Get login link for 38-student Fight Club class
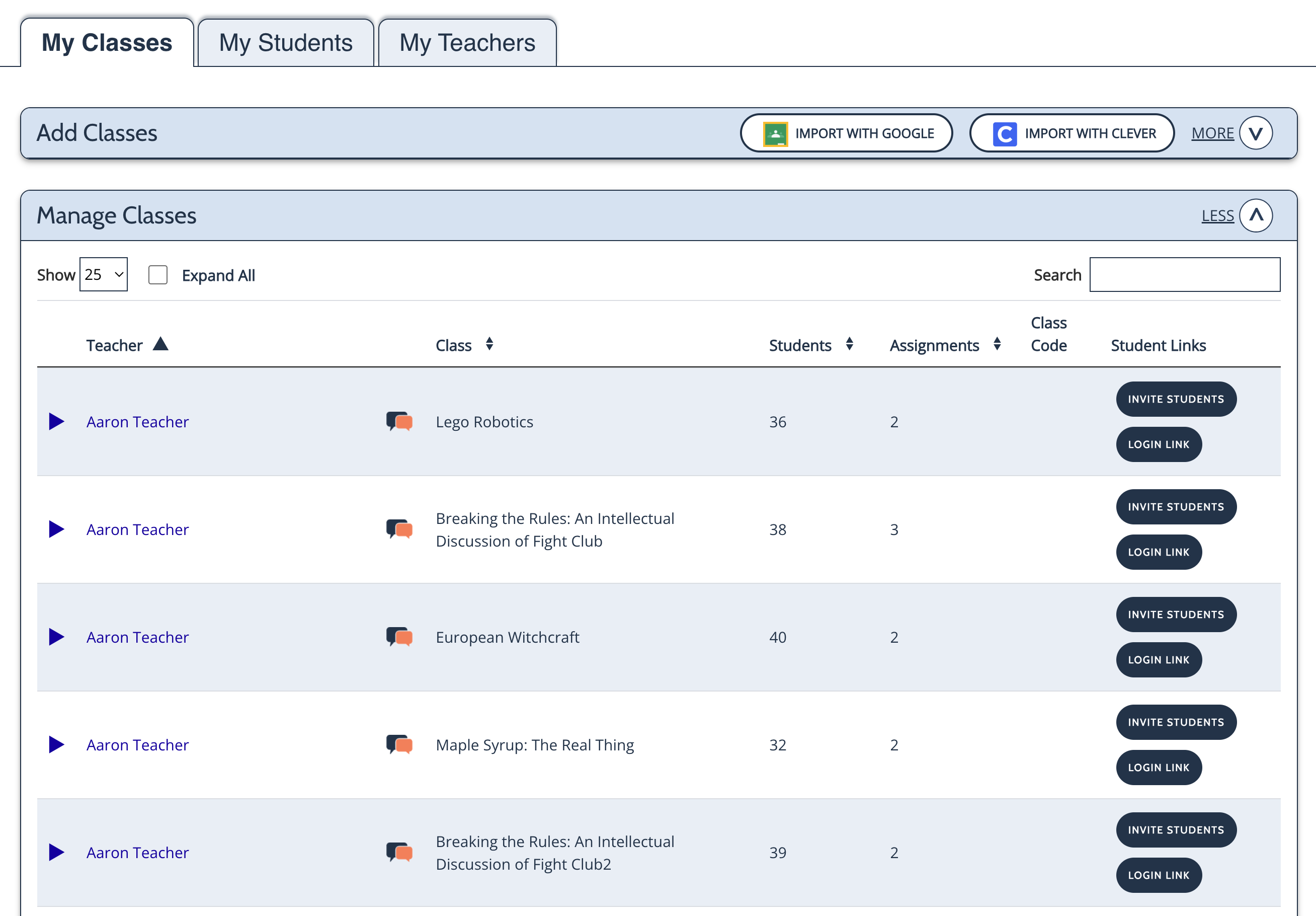The height and width of the screenshot is (916, 1316). [x=1159, y=552]
